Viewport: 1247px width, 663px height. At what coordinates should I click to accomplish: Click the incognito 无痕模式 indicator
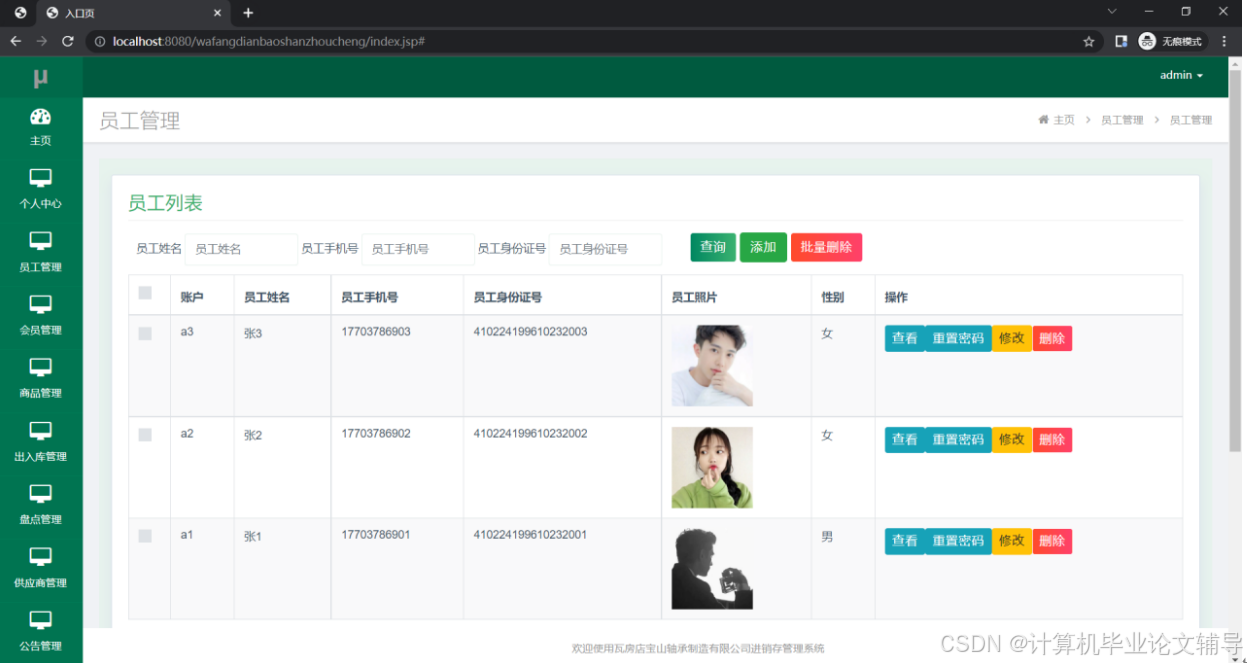pyautogui.click(x=1172, y=41)
